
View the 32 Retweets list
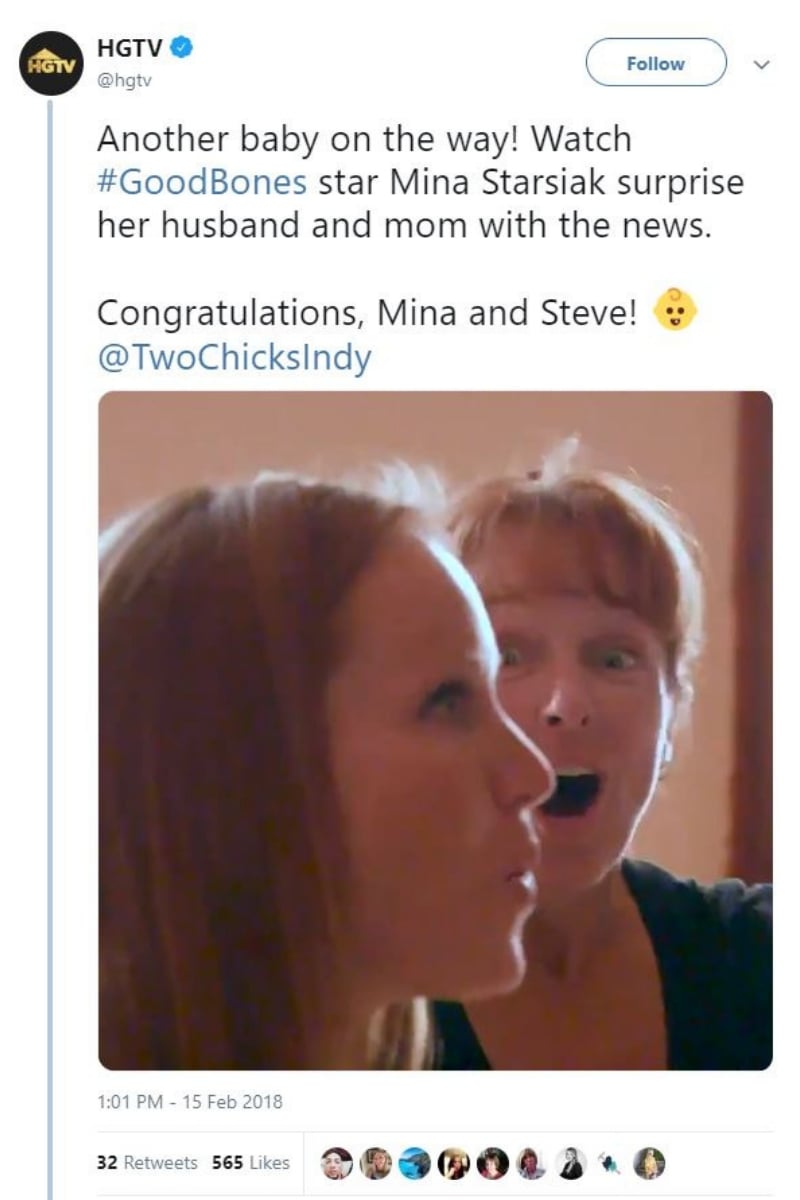click(x=147, y=1162)
